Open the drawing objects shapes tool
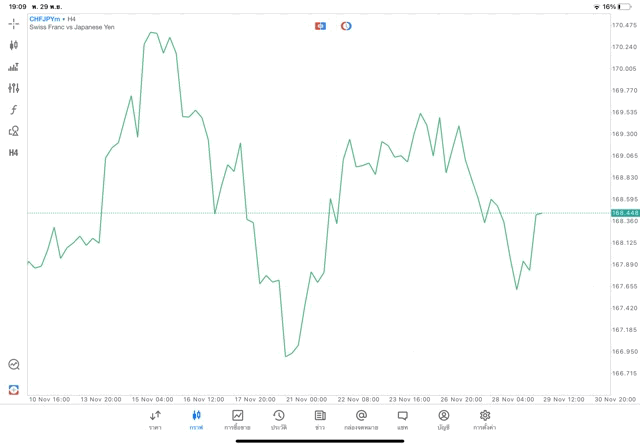The height and width of the screenshot is (447, 640). tap(13, 131)
